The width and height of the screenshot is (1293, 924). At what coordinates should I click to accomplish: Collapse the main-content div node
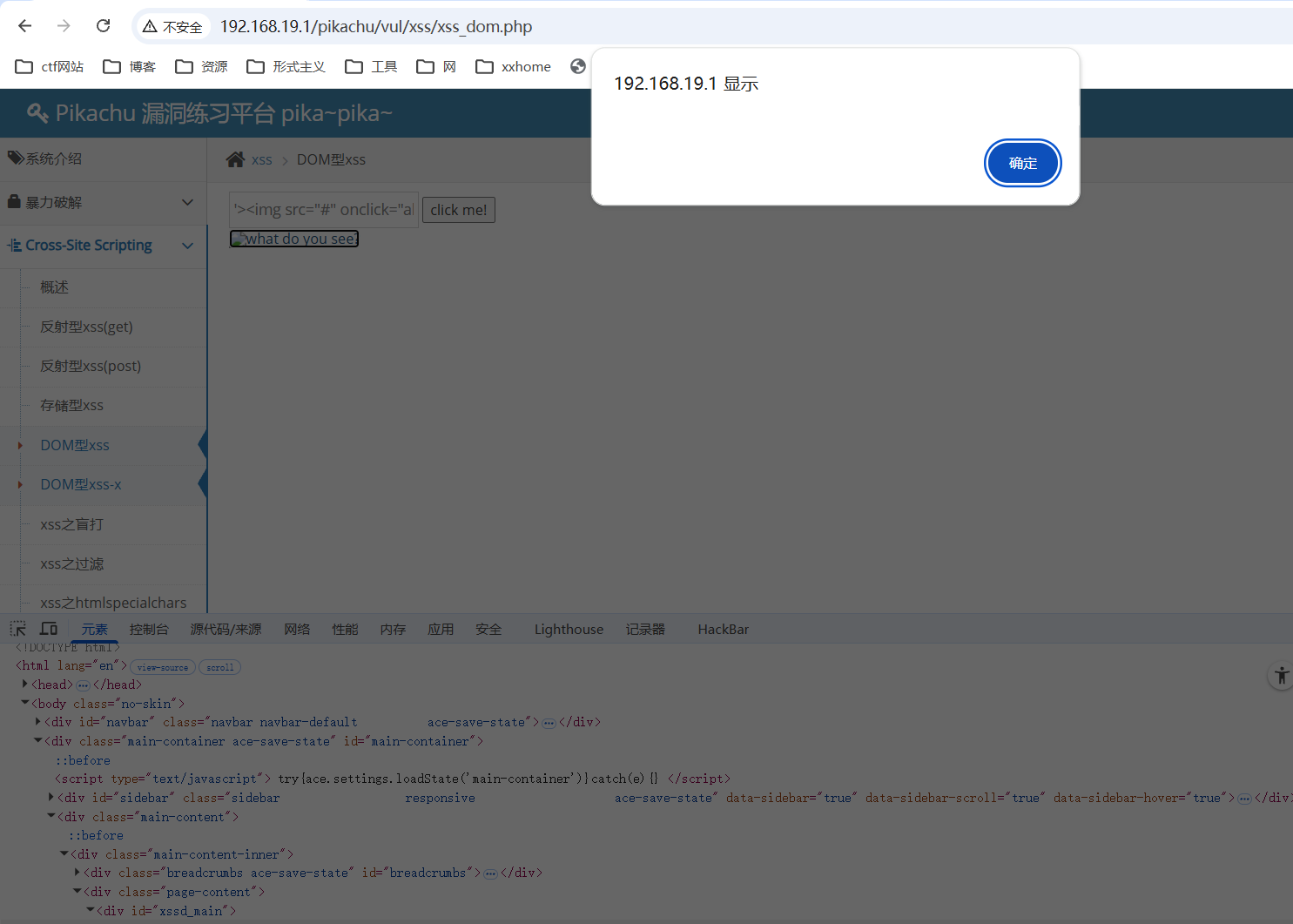[x=51, y=817]
